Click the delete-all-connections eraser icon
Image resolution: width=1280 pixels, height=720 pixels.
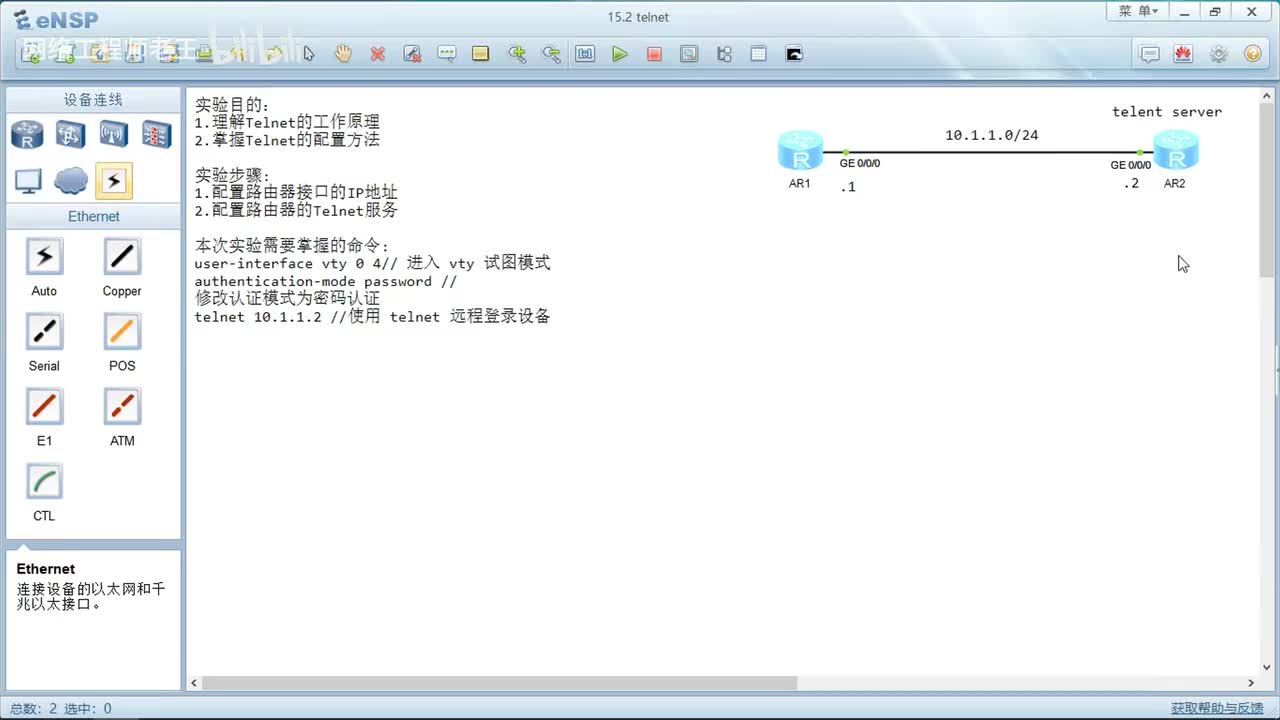point(412,54)
